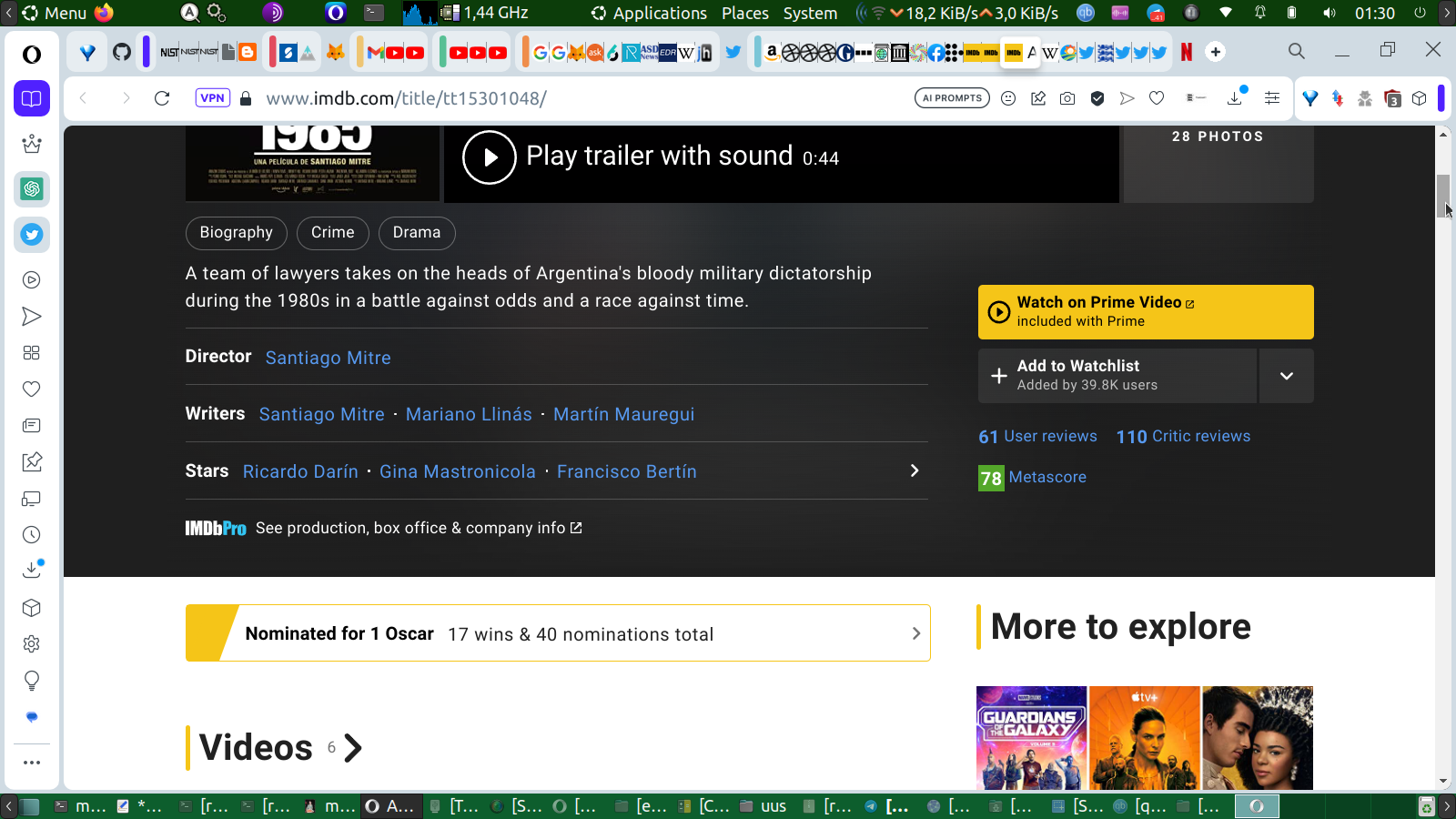This screenshot has width=1456, height=819.
Task: Open Pinboards from the sidebar
Action: pos(32,462)
